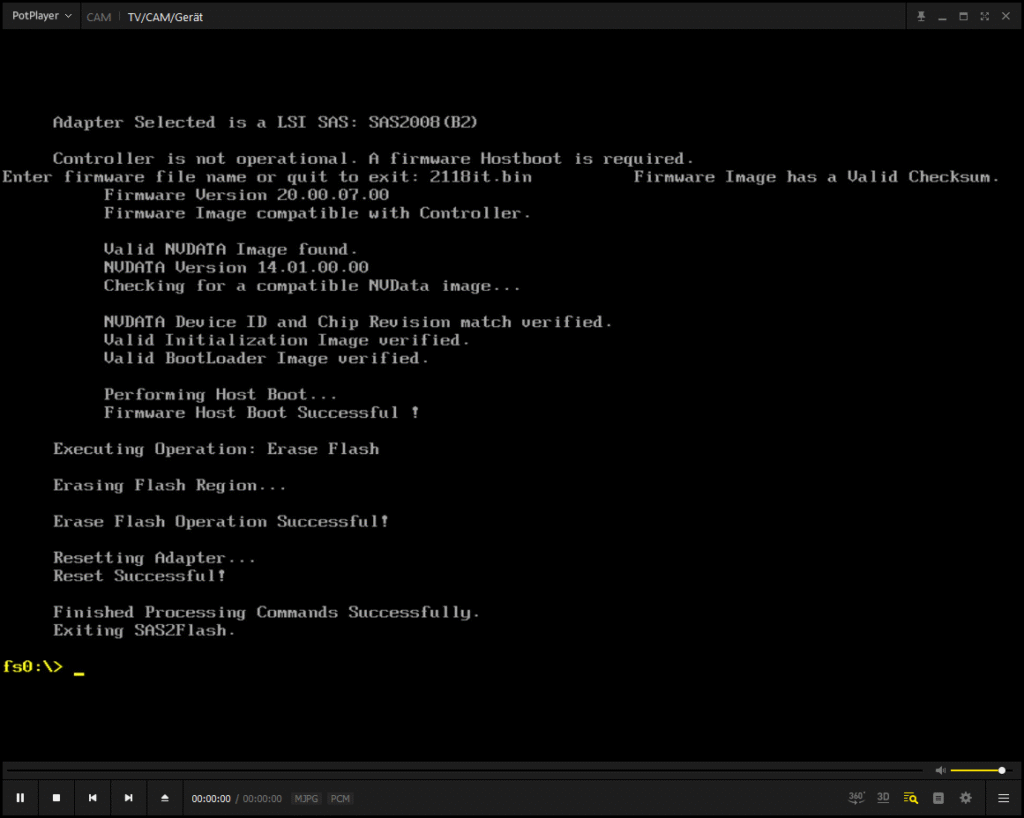Click the eject/open file icon
Viewport: 1024px width, 818px height.
[x=165, y=798]
